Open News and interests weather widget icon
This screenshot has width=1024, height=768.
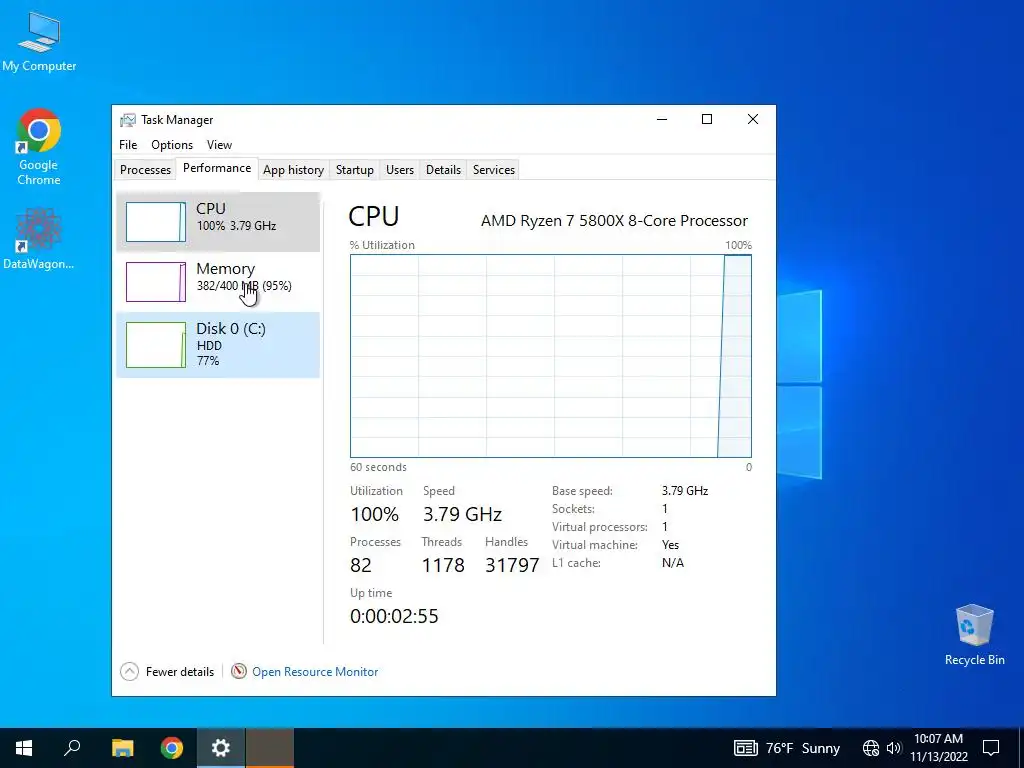745,748
